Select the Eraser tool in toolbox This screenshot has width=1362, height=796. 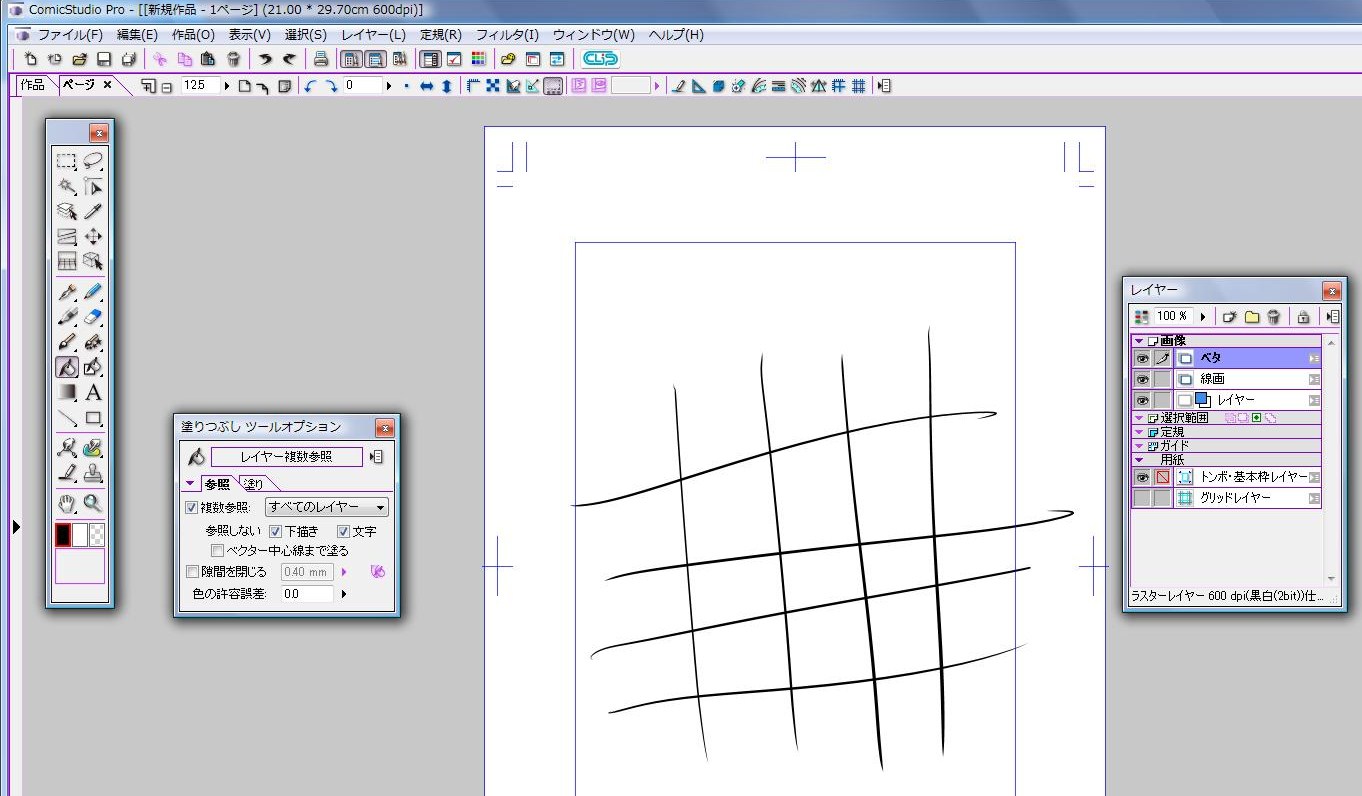click(93, 316)
